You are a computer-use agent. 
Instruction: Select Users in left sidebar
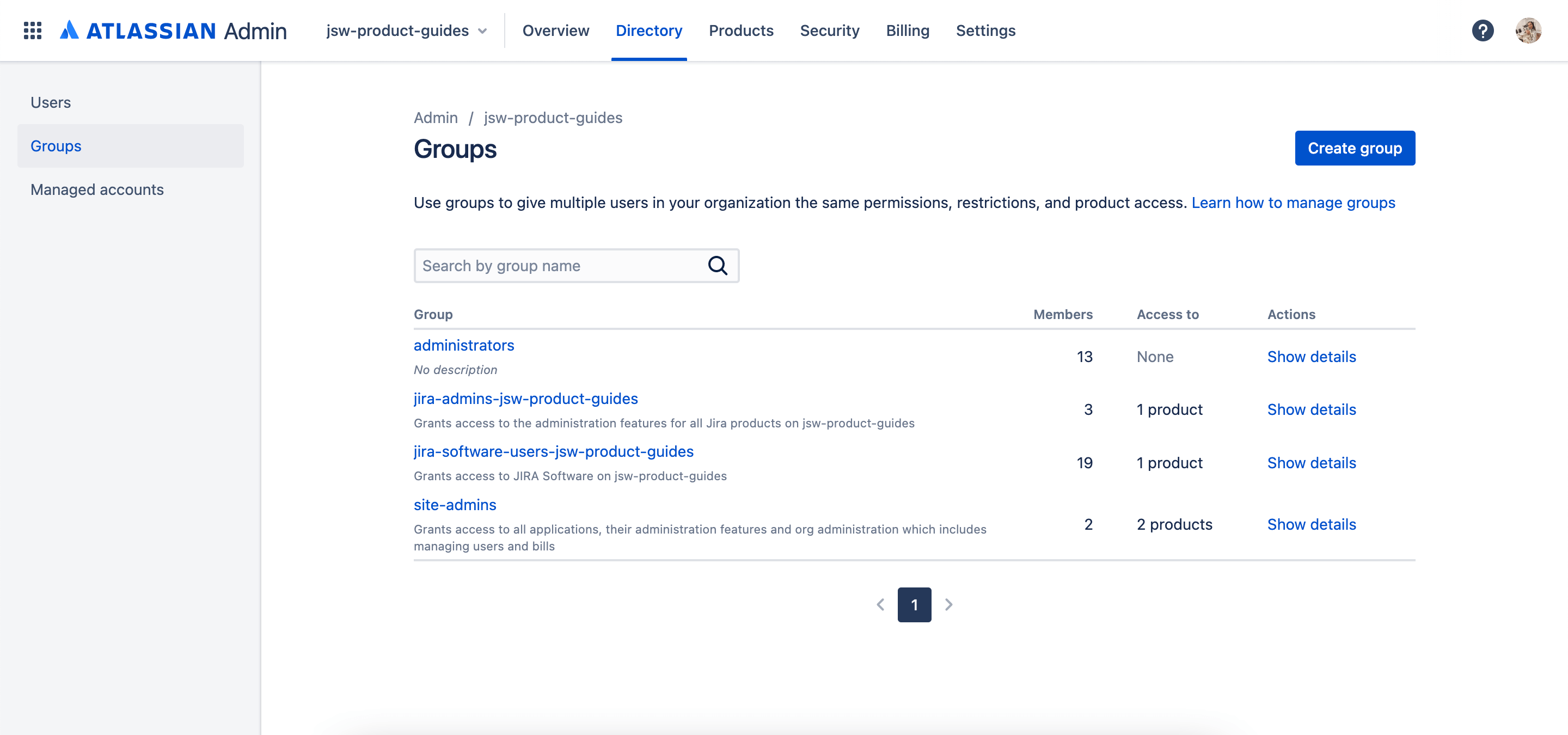pyautogui.click(x=51, y=102)
